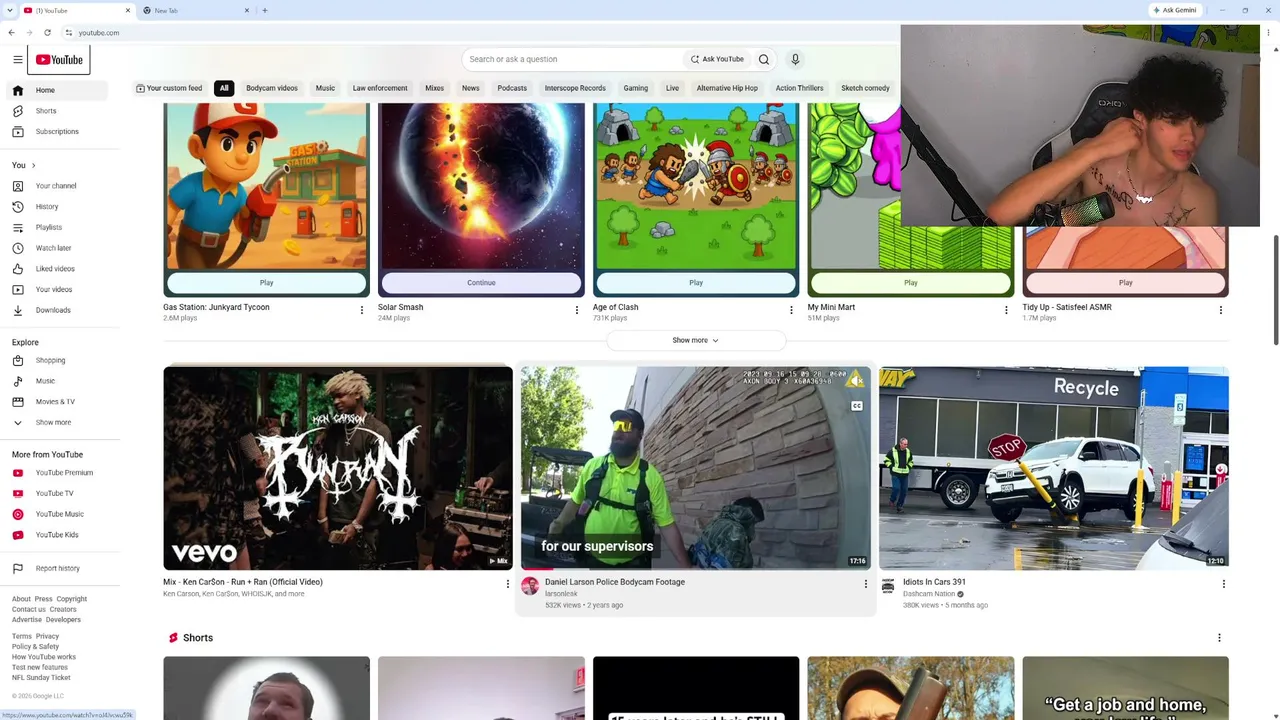The width and height of the screenshot is (1280, 720).
Task: Open options menu for Daniel Larson video
Action: pos(866,584)
